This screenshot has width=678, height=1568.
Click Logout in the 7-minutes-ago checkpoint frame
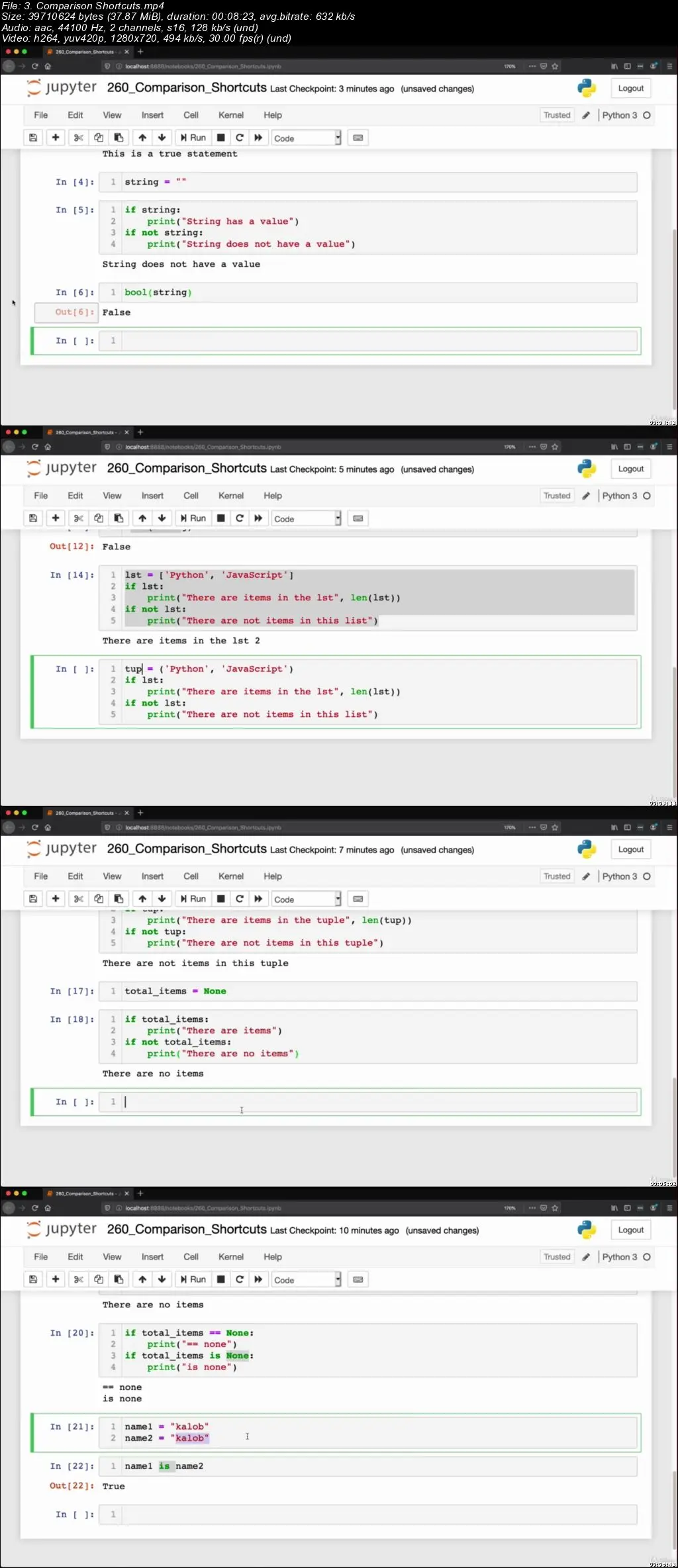click(630, 849)
